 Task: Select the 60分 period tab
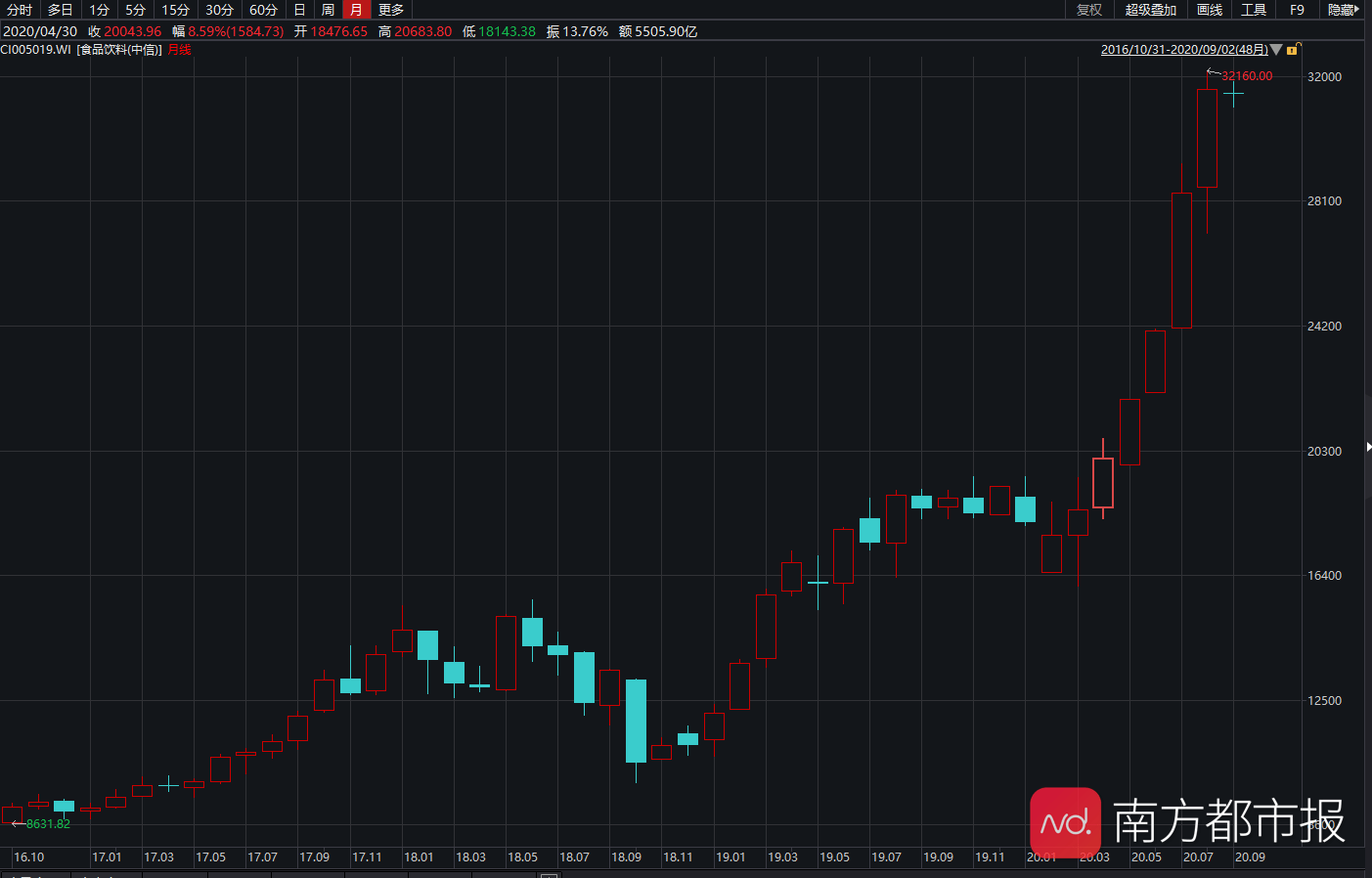pos(264,10)
